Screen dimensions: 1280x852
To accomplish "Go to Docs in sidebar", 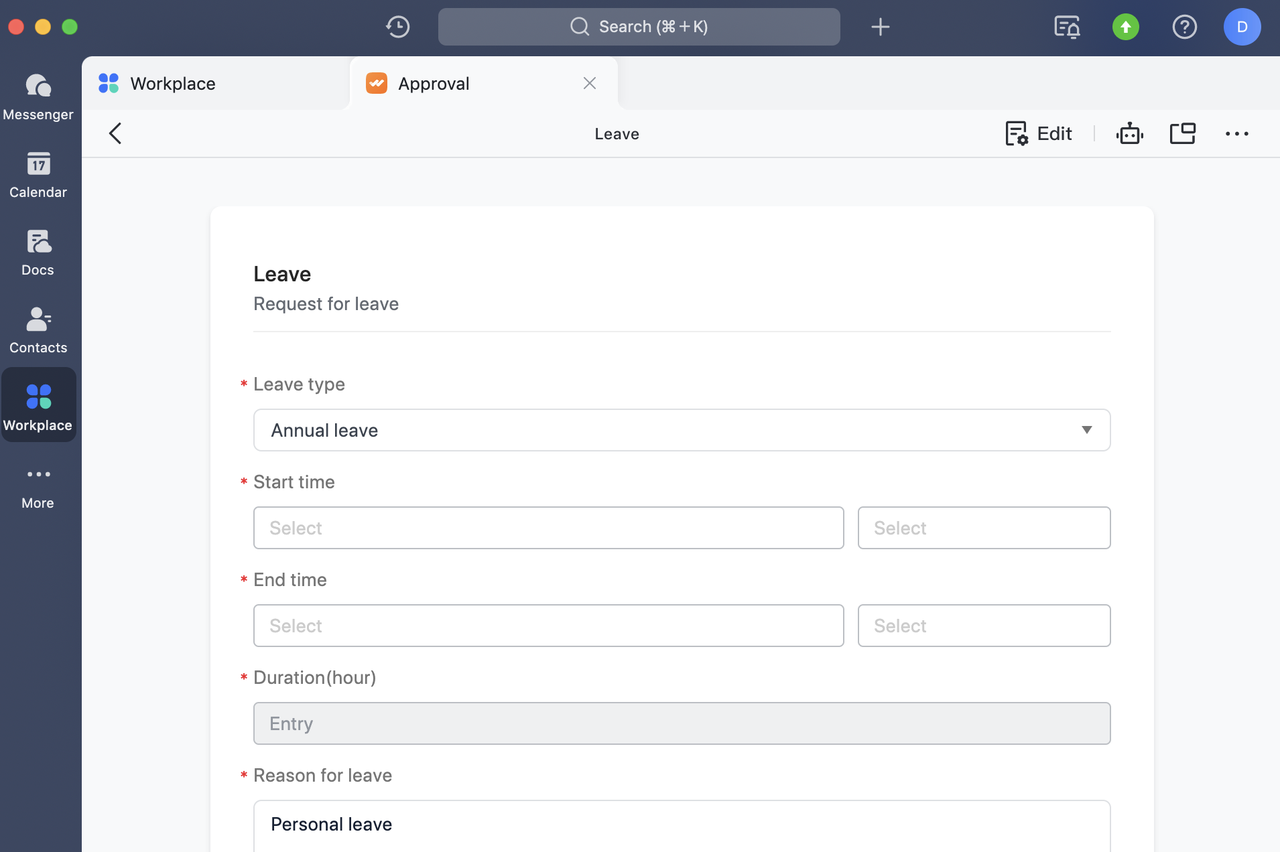I will tap(38, 253).
